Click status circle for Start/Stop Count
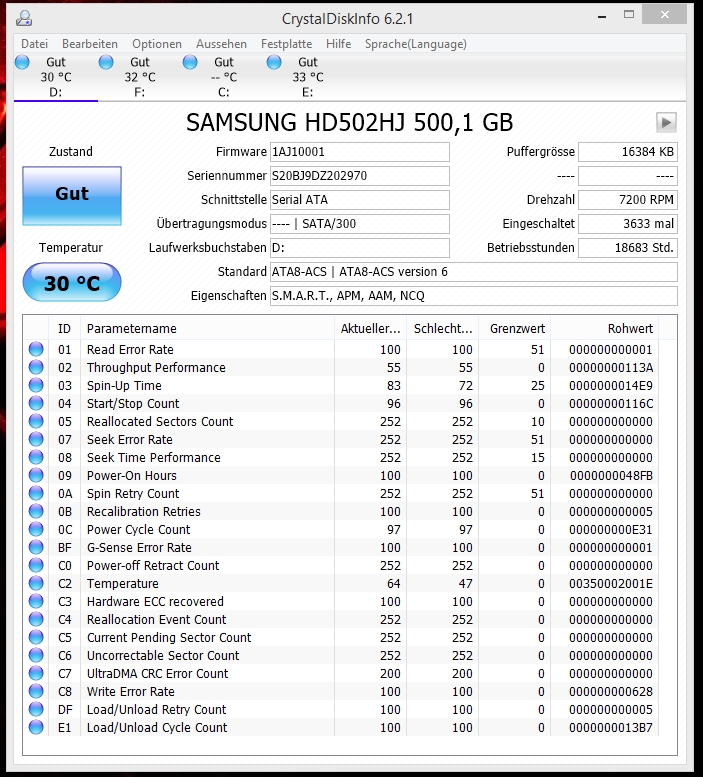The image size is (703, 777). tap(36, 403)
